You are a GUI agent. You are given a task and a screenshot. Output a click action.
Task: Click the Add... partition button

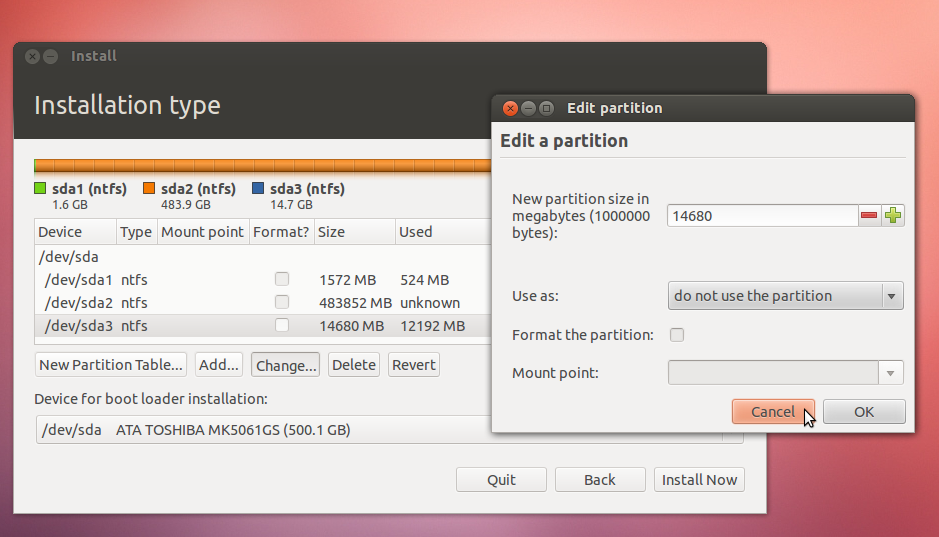pyautogui.click(x=219, y=365)
